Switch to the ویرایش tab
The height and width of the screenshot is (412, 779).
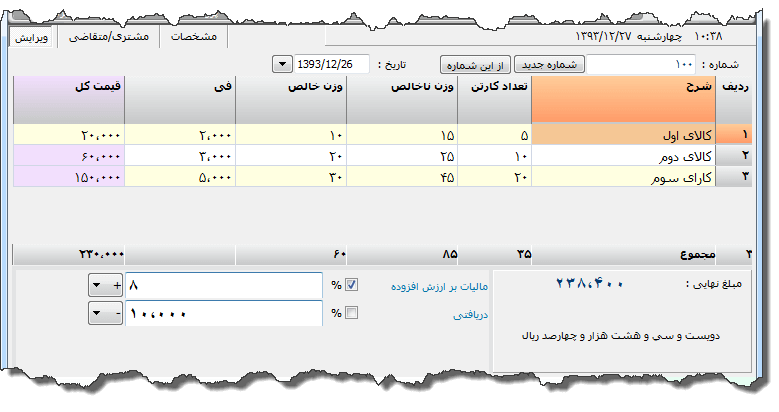(x=33, y=36)
